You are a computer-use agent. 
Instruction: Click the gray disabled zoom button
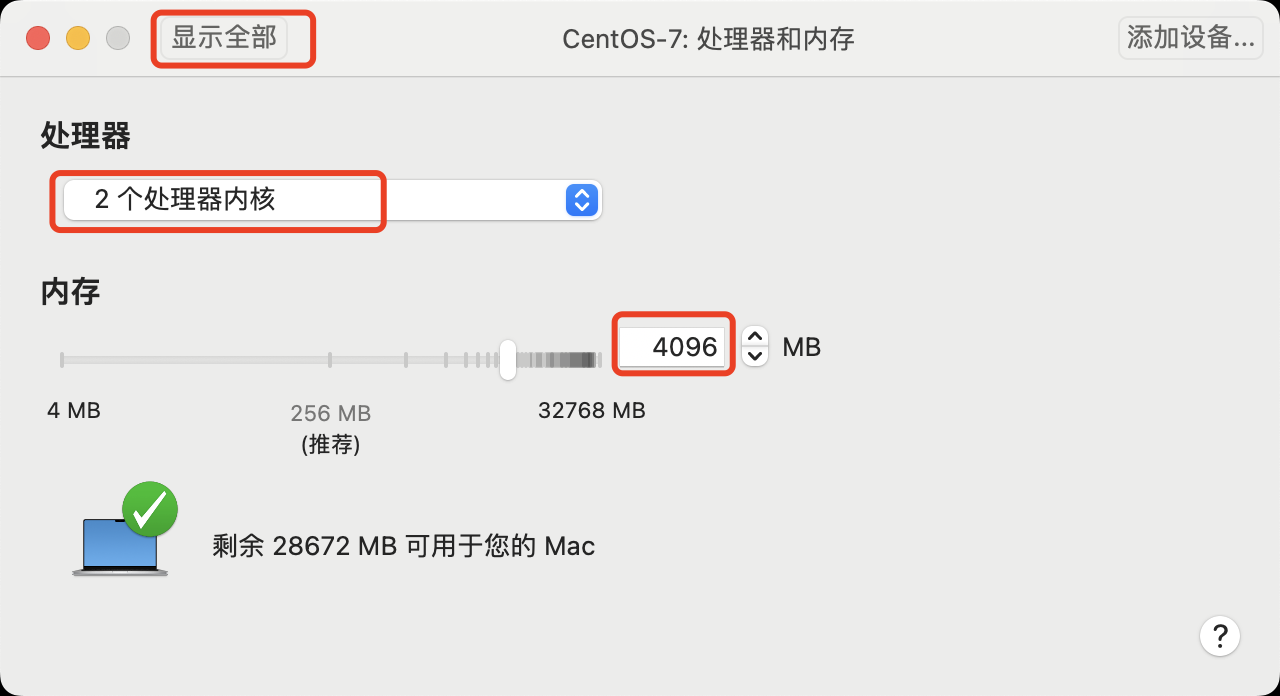click(x=118, y=38)
